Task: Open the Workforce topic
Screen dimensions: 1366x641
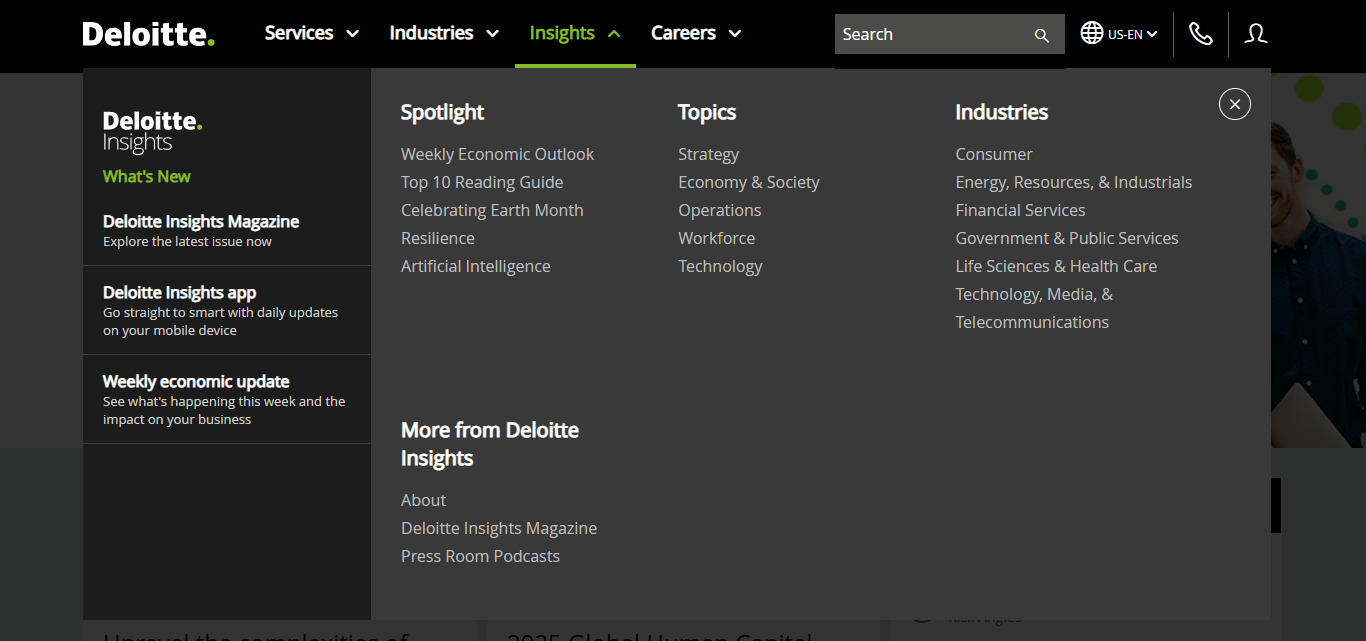Action: (717, 238)
